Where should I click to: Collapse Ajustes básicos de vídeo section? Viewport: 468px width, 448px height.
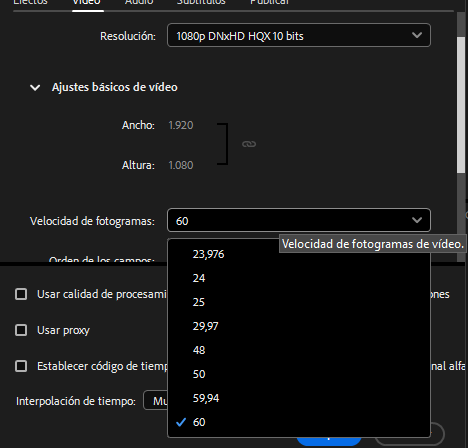(35, 88)
